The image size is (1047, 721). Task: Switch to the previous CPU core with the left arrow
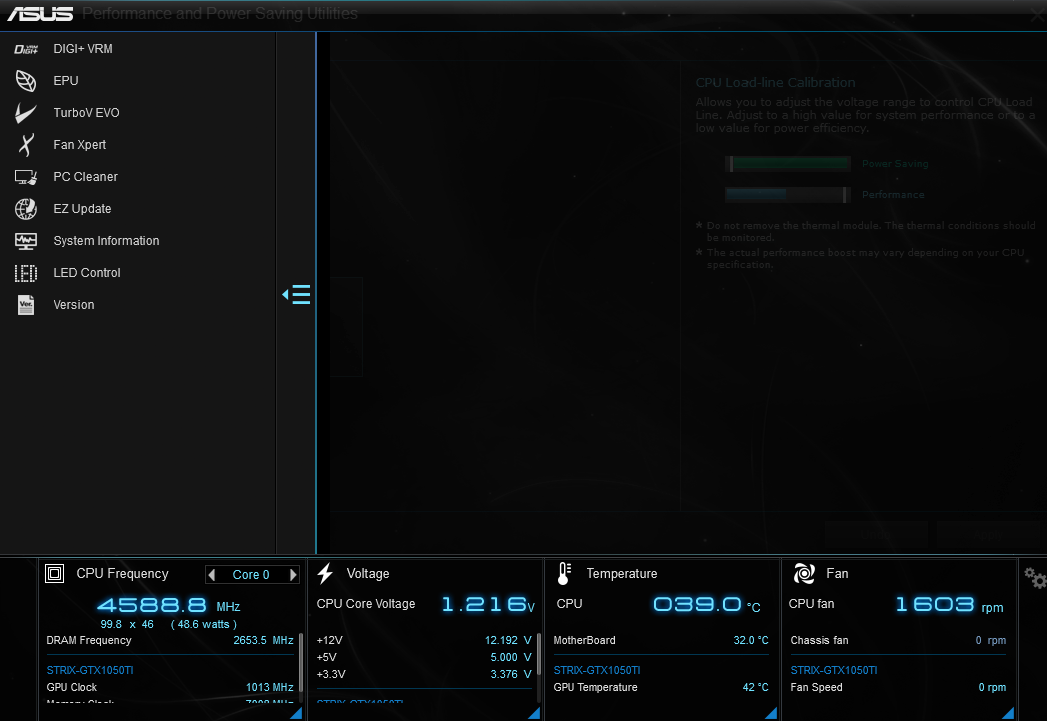212,575
